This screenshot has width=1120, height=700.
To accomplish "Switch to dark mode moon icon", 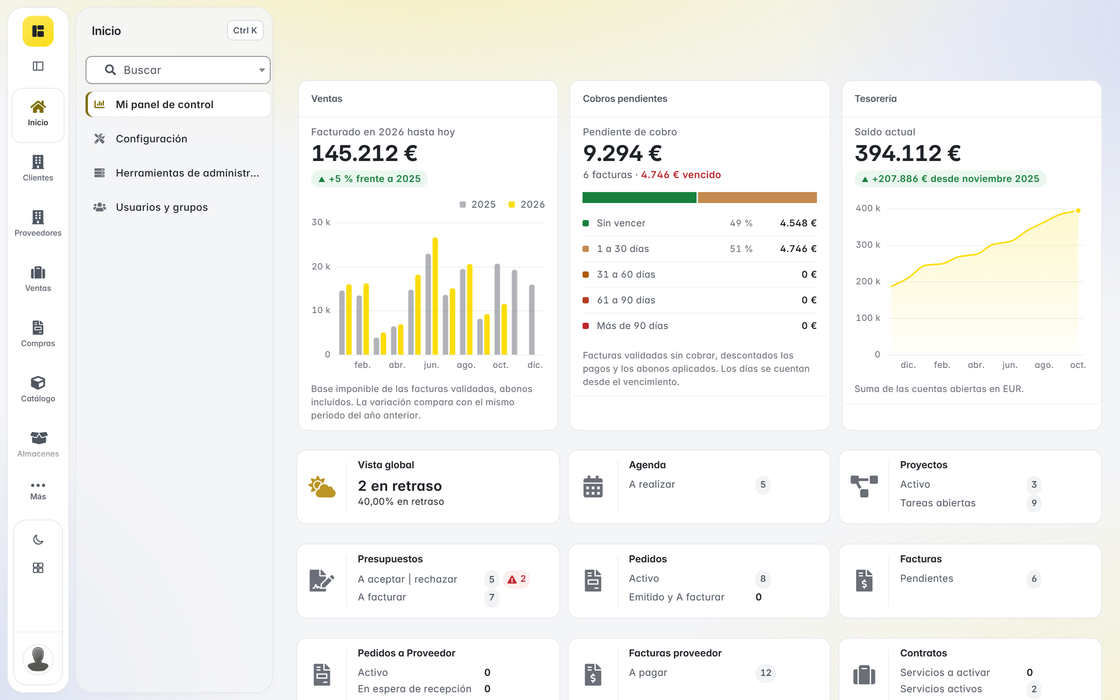I will pos(38,540).
